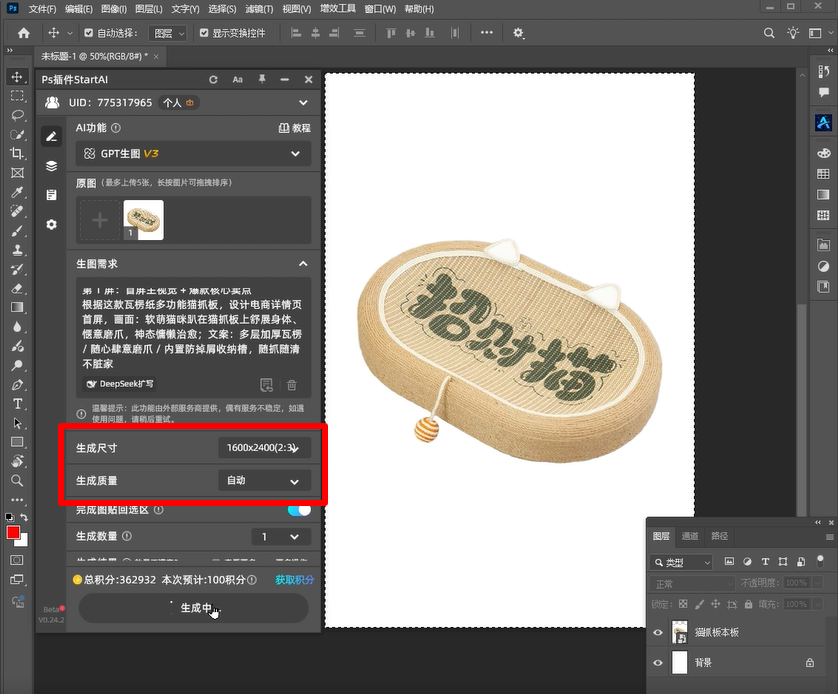
Task: Open the Search icon at top right
Action: click(769, 33)
